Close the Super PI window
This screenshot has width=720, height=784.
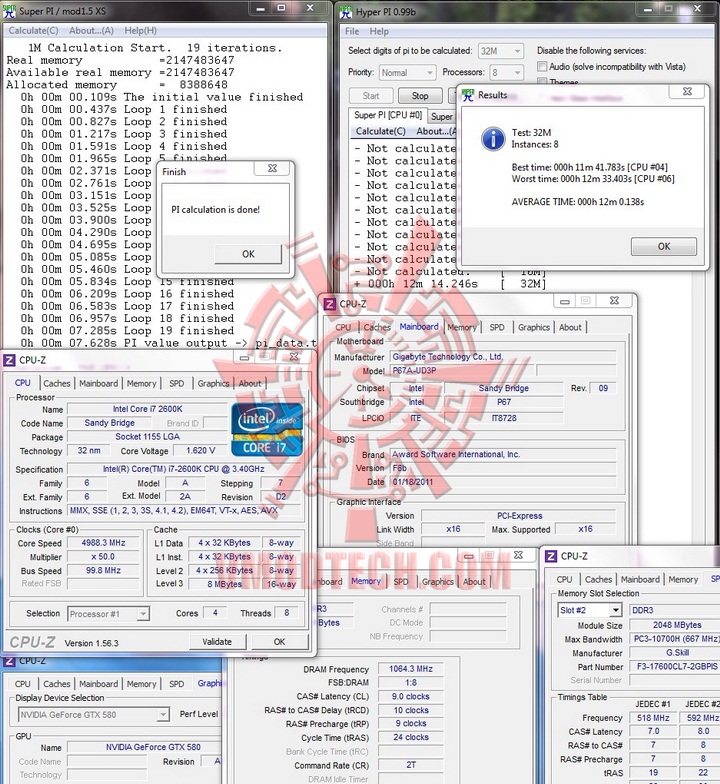[310, 8]
